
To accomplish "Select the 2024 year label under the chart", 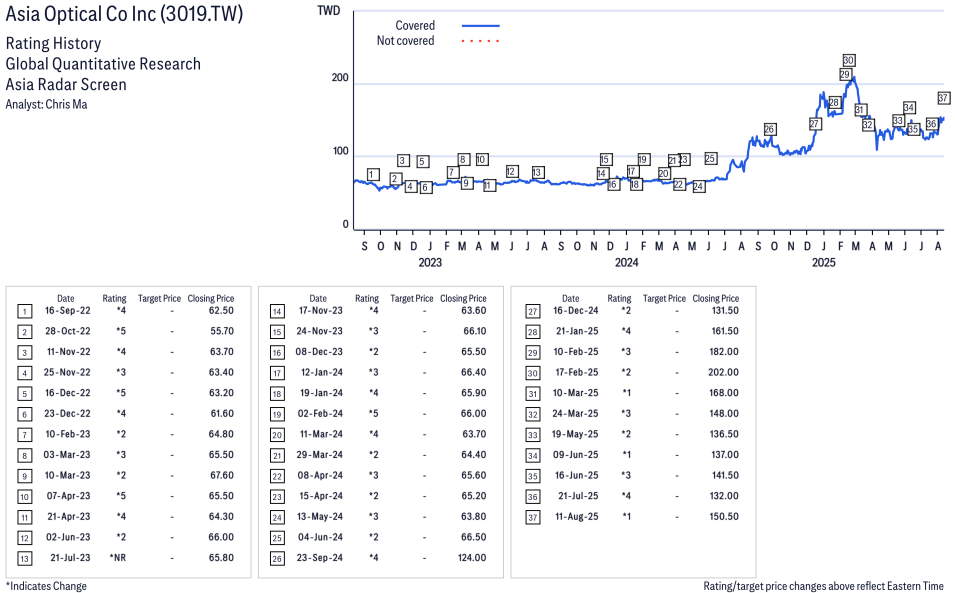I will (x=626, y=262).
